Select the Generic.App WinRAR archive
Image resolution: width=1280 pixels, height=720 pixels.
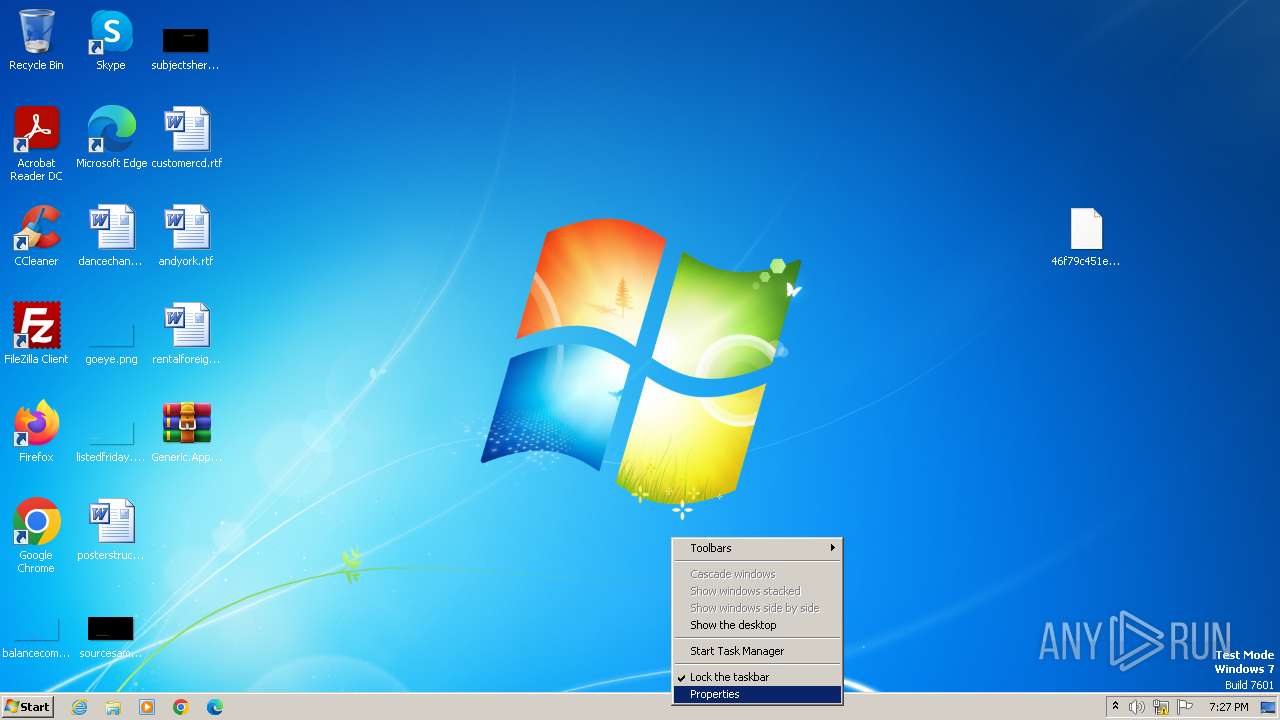(x=187, y=431)
